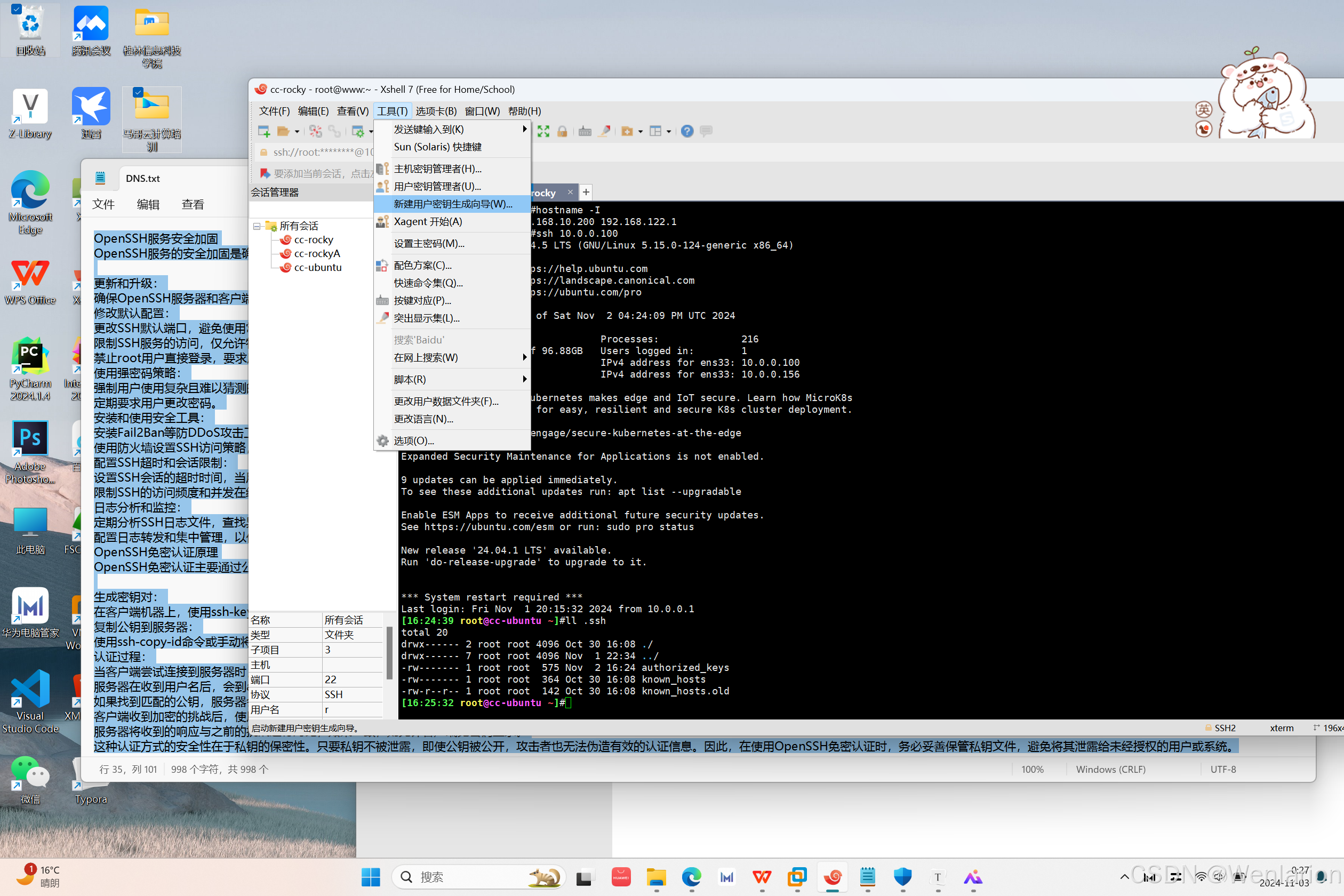Toggle checkbox on Recycle Bin desktop icon

(17, 9)
